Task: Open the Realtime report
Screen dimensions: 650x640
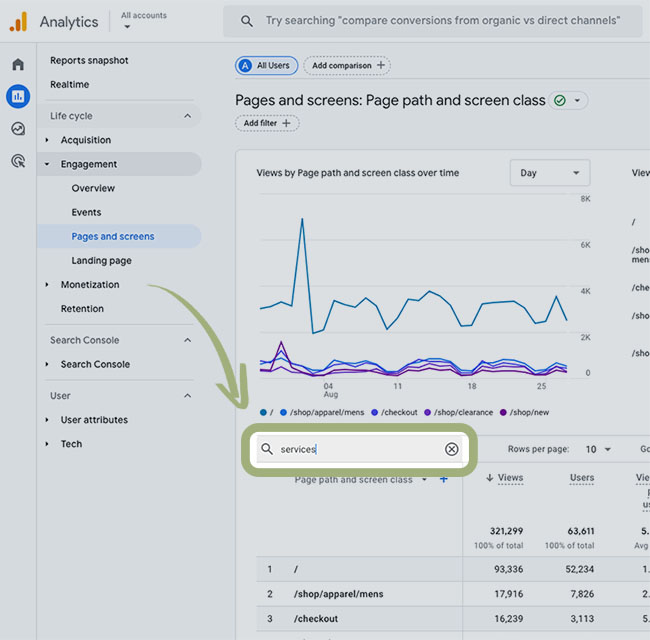Action: pos(69,85)
